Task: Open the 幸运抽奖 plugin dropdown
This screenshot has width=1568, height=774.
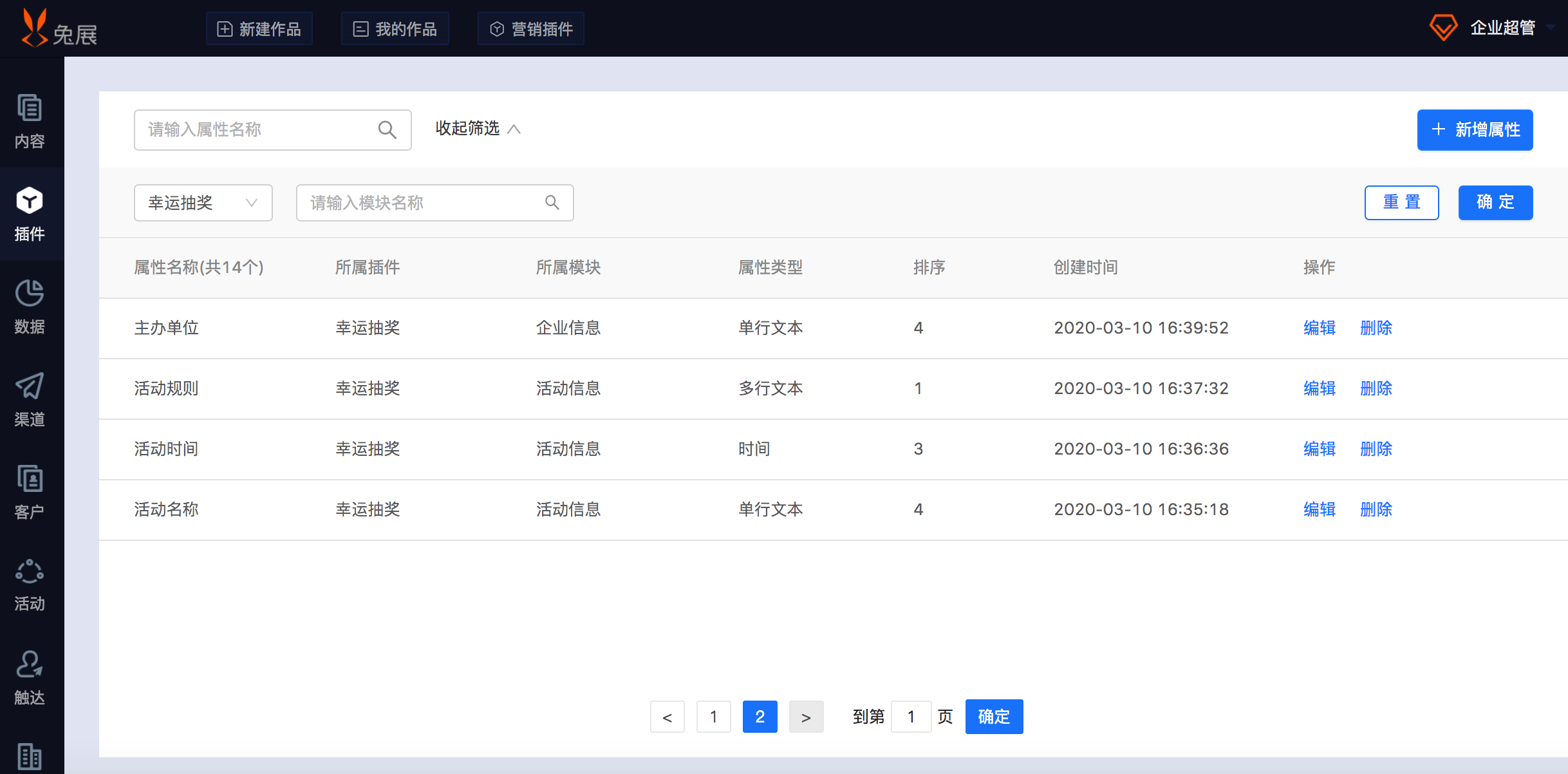Action: (x=203, y=203)
